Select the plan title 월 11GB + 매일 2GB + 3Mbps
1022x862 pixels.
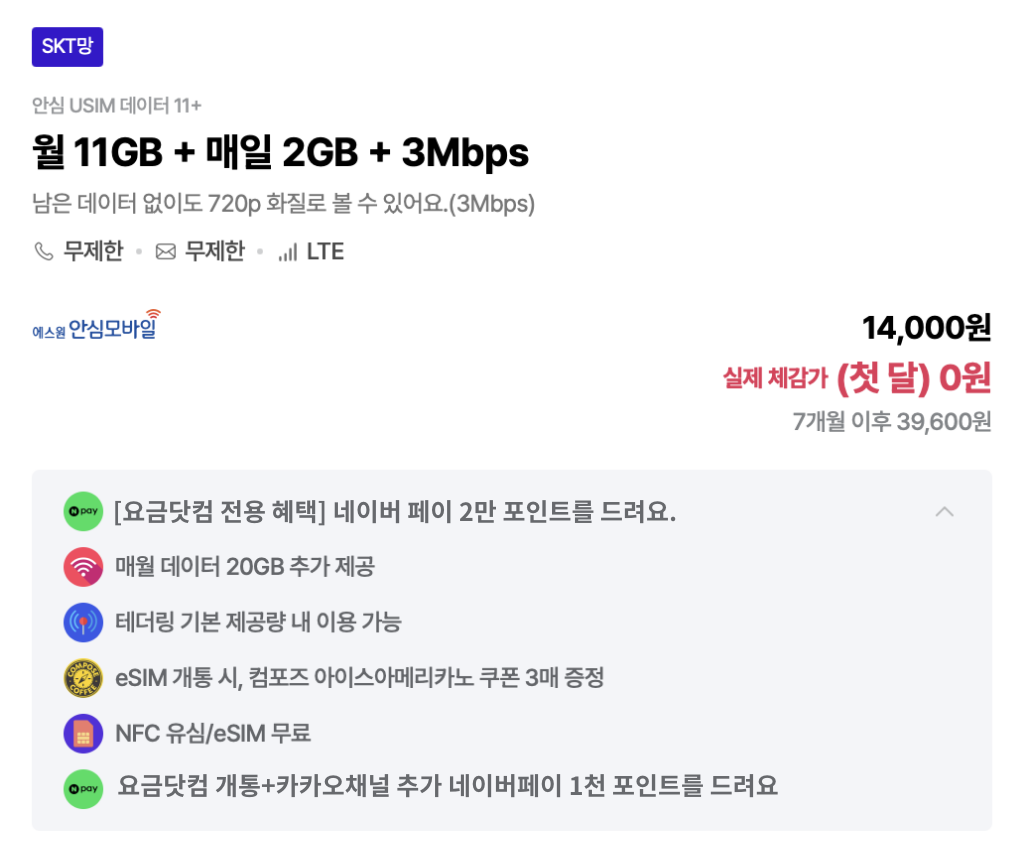tap(278, 154)
